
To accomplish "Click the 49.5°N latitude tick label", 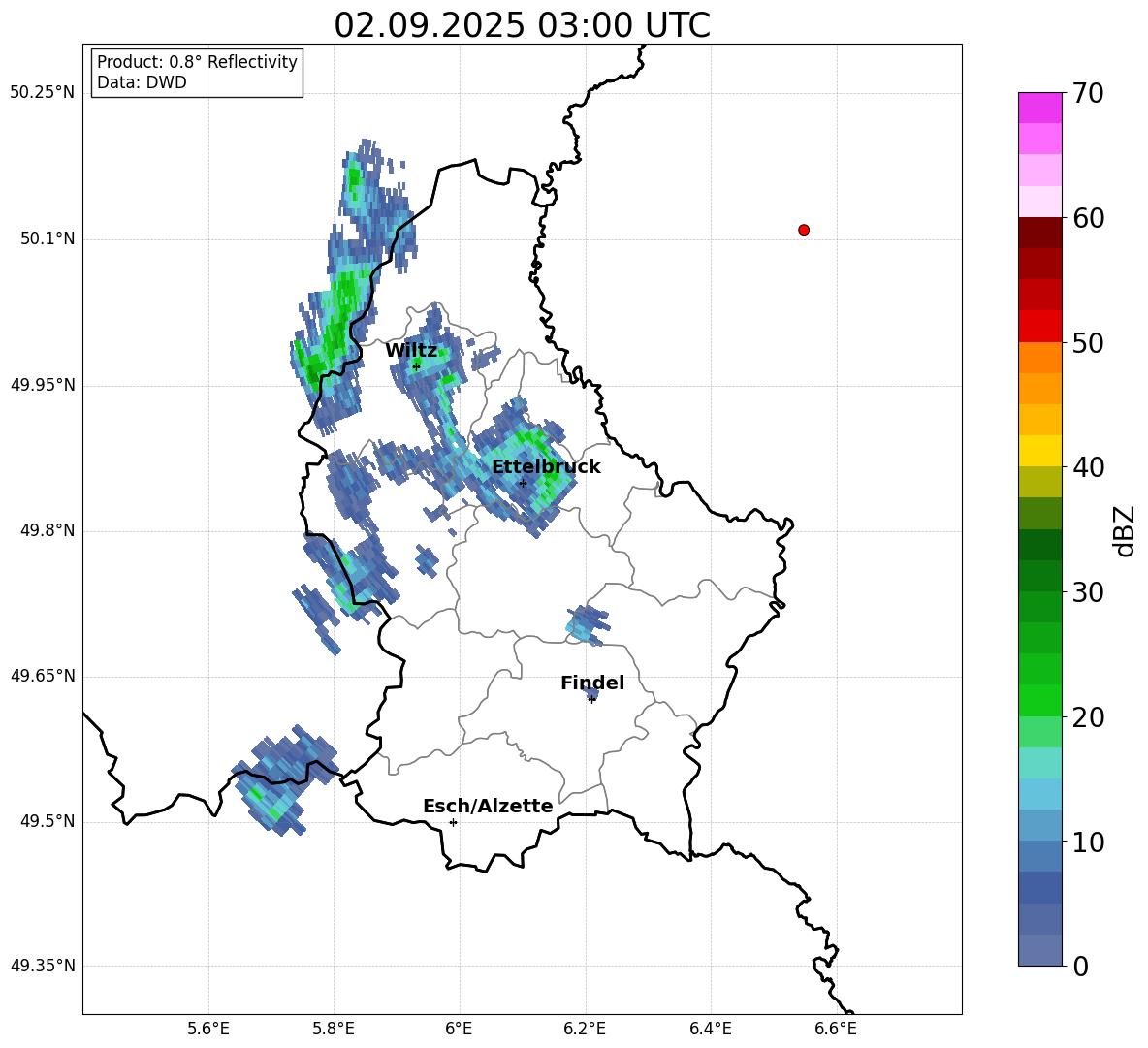I will 48,821.
